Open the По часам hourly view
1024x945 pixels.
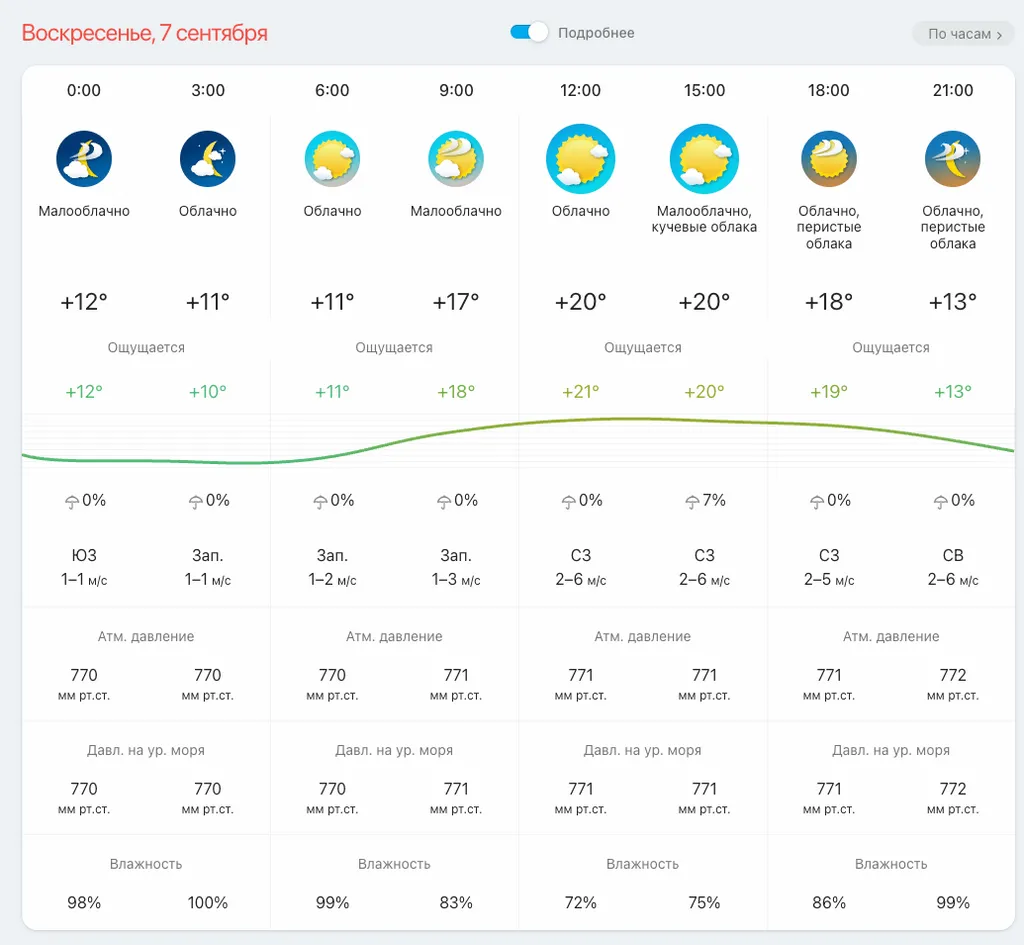point(963,34)
